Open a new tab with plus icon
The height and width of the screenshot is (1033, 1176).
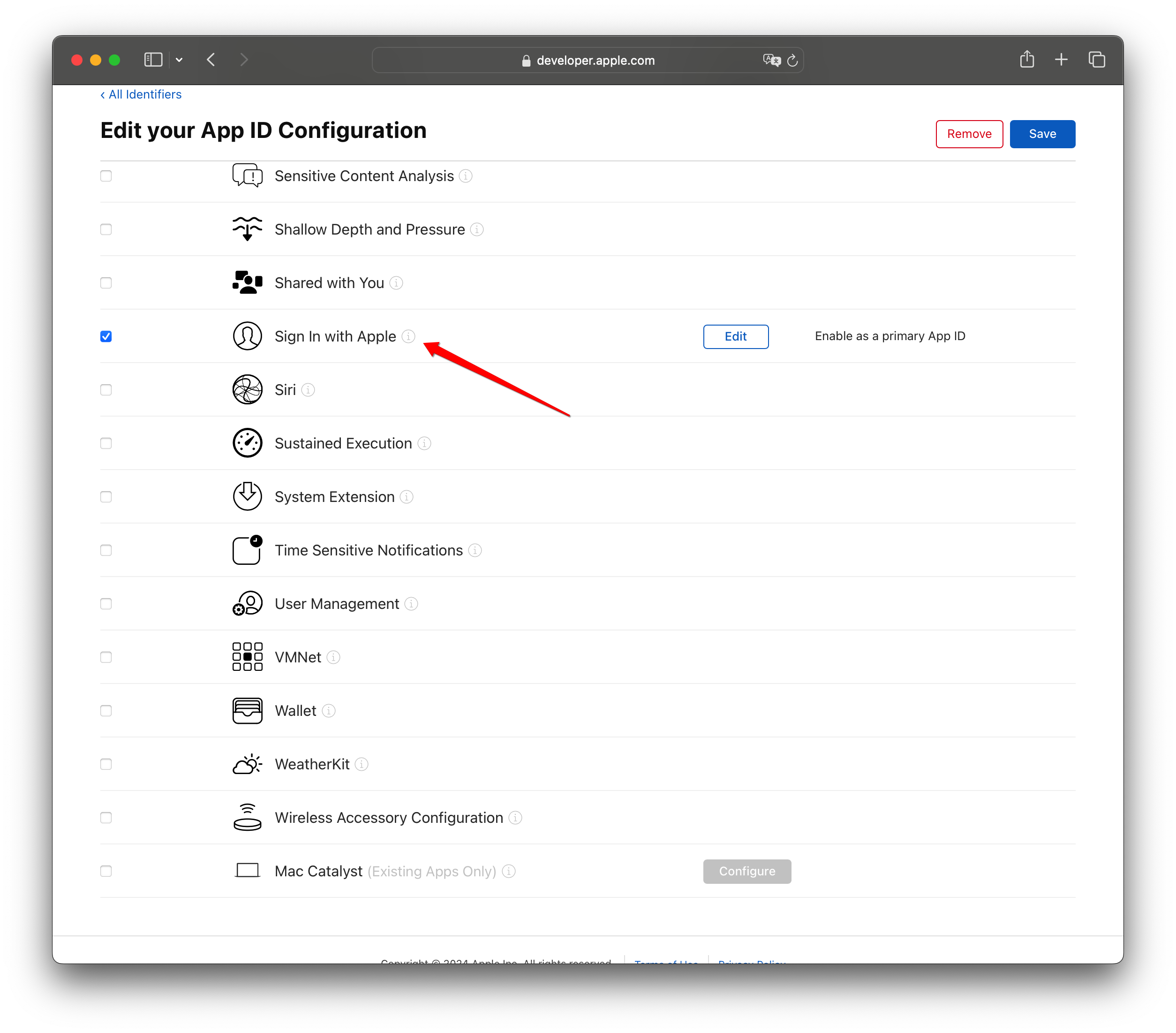click(x=1062, y=59)
